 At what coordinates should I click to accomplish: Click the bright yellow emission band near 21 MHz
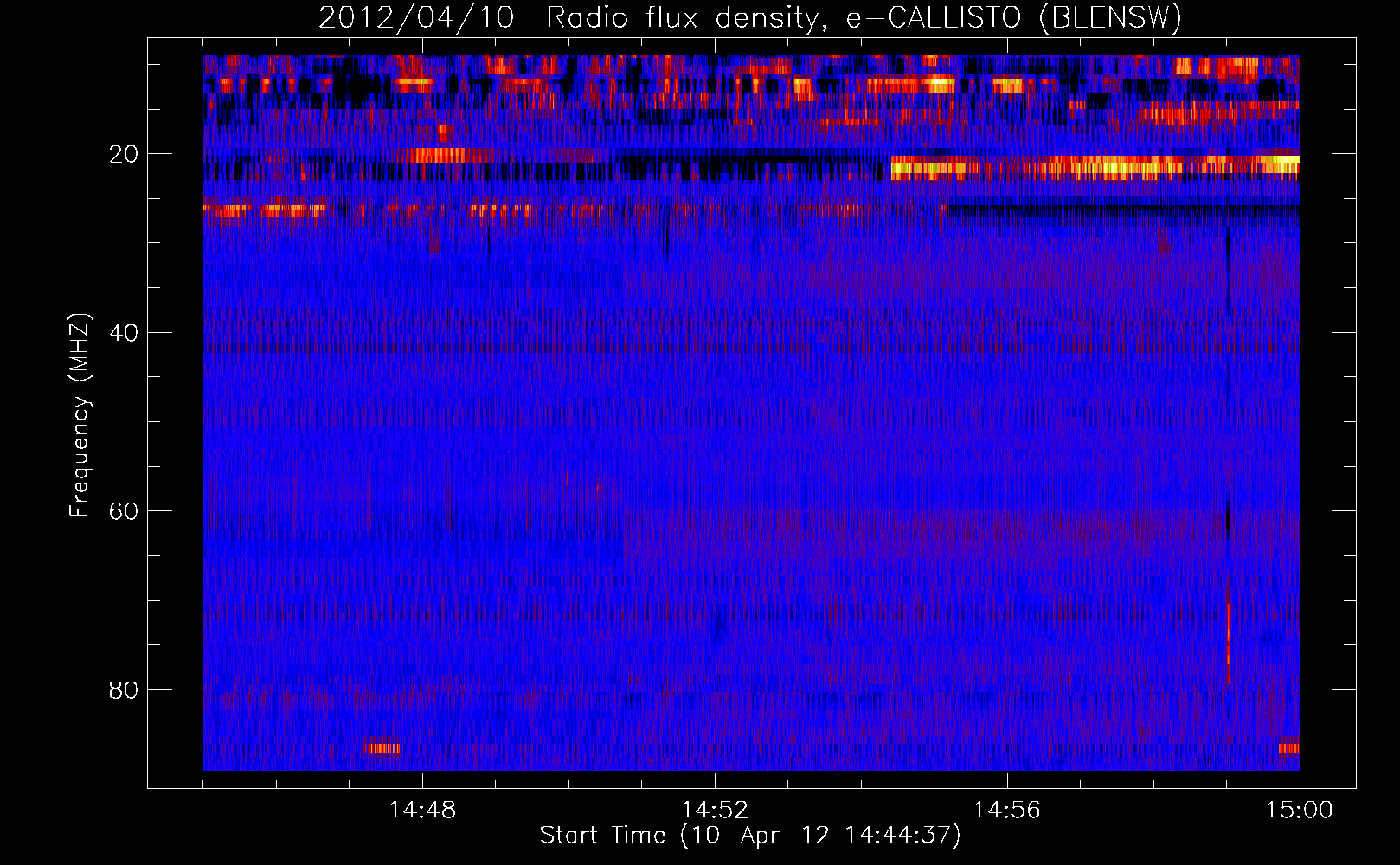click(x=1095, y=167)
